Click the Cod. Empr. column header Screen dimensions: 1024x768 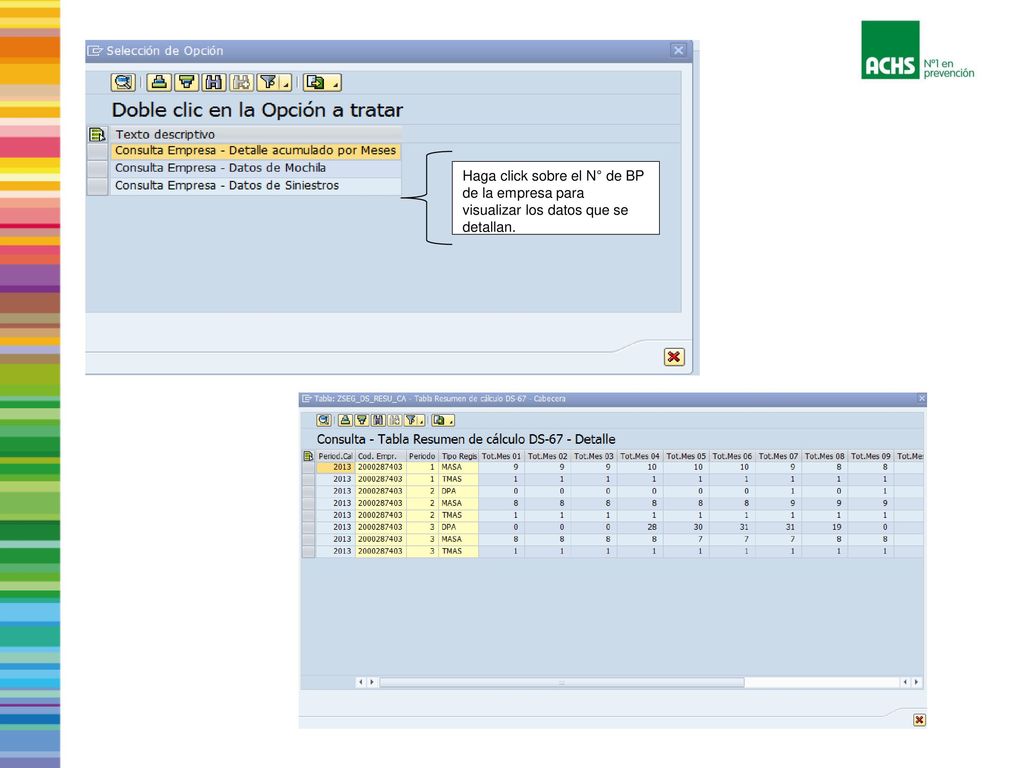tap(380, 456)
